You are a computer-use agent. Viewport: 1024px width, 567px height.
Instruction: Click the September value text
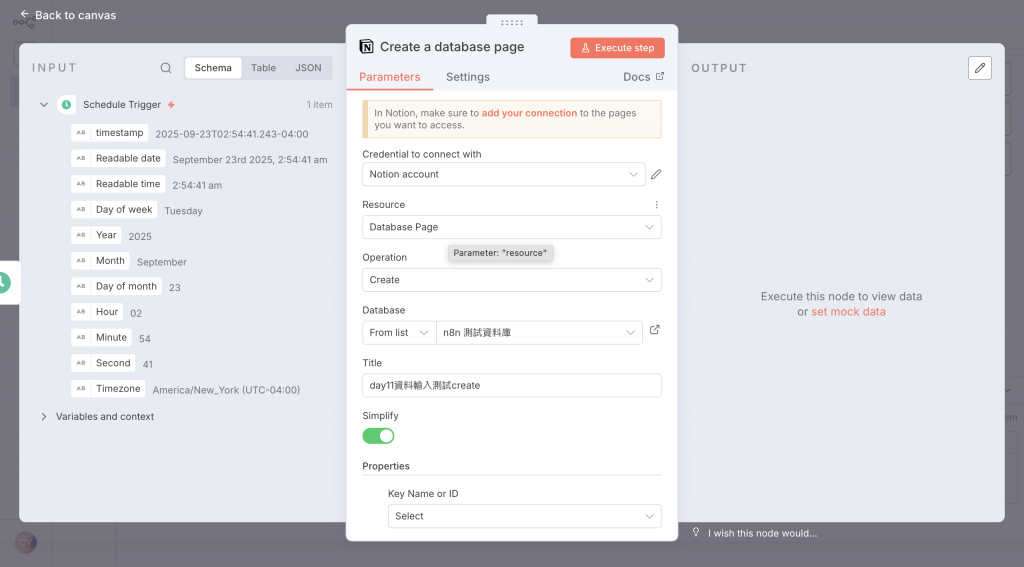(x=161, y=262)
